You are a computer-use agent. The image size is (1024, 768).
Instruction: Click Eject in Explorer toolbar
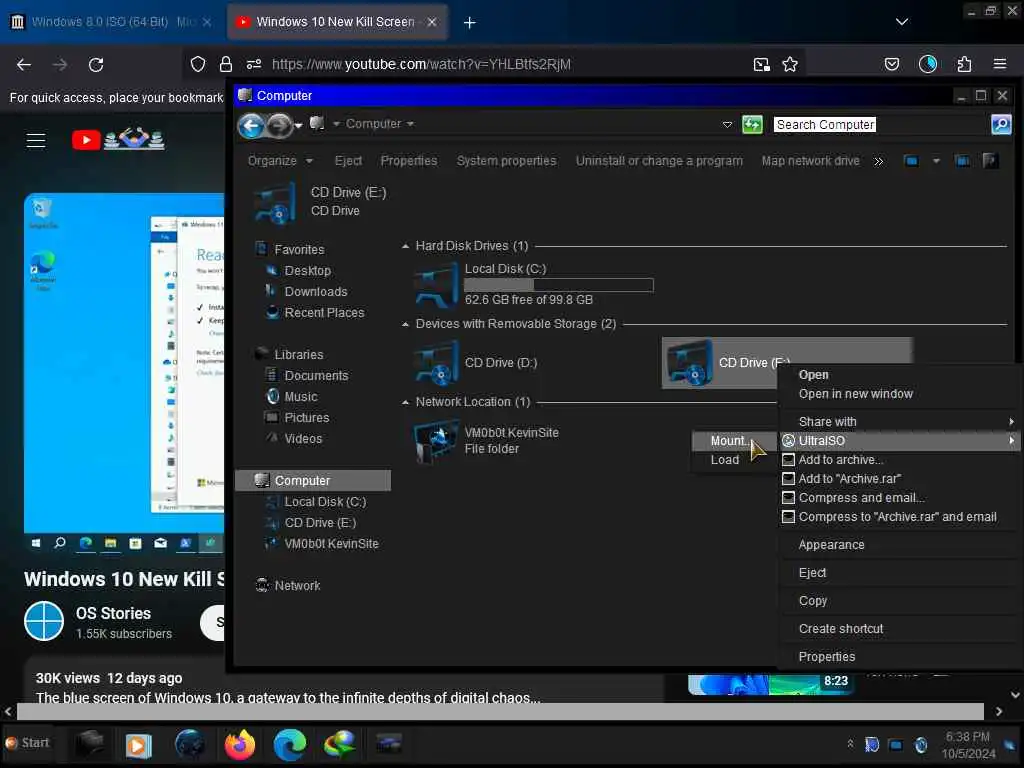348,161
